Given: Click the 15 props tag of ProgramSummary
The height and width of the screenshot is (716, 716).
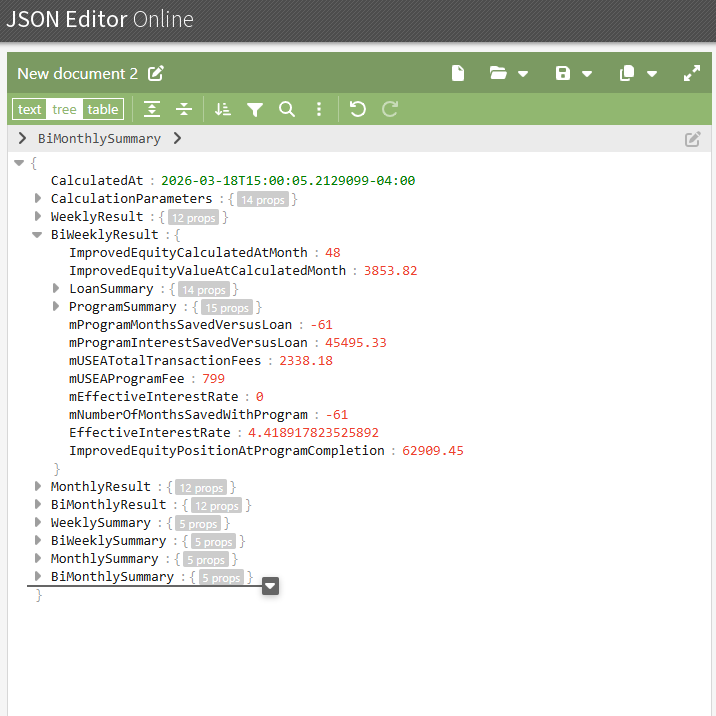Looking at the screenshot, I should pos(229,307).
